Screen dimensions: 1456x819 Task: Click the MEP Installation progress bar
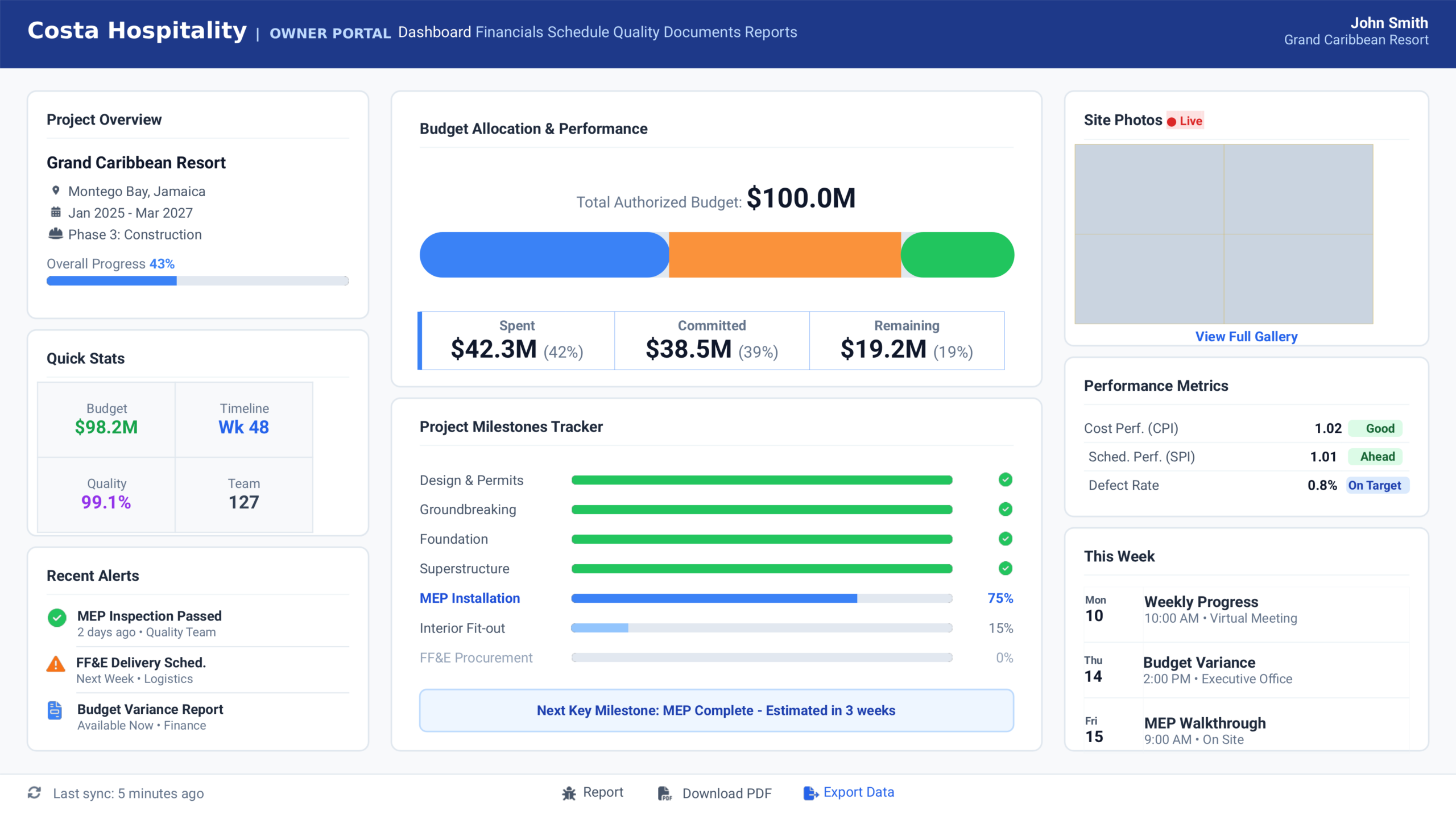tap(762, 598)
